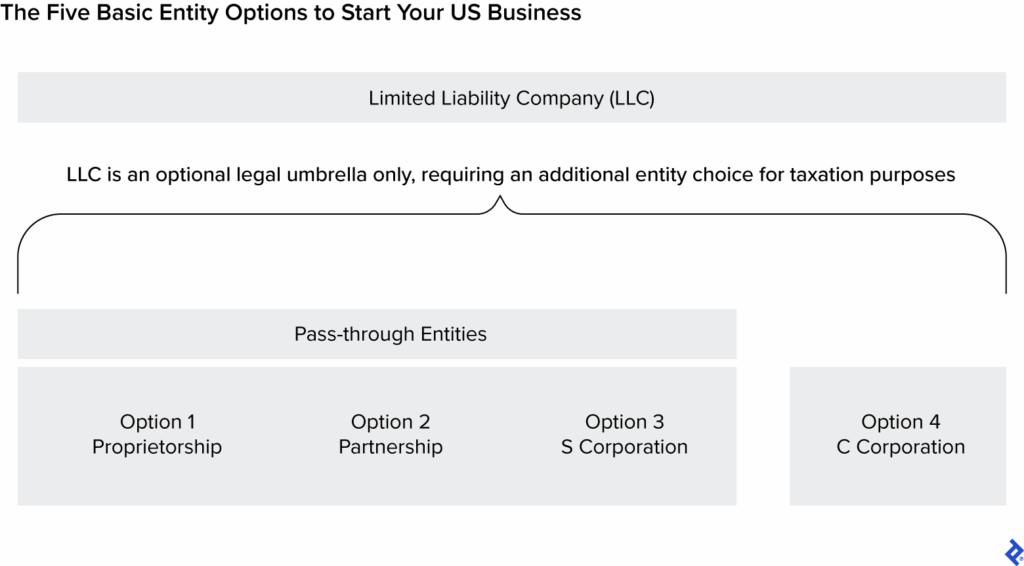This screenshot has width=1024, height=566.
Task: Click the 'Option 2' label
Action: [390, 422]
